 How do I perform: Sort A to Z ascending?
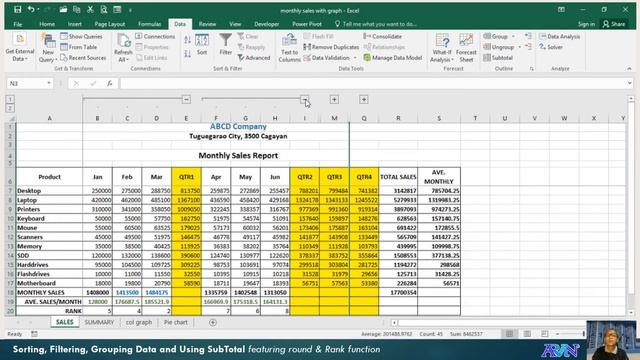click(187, 40)
